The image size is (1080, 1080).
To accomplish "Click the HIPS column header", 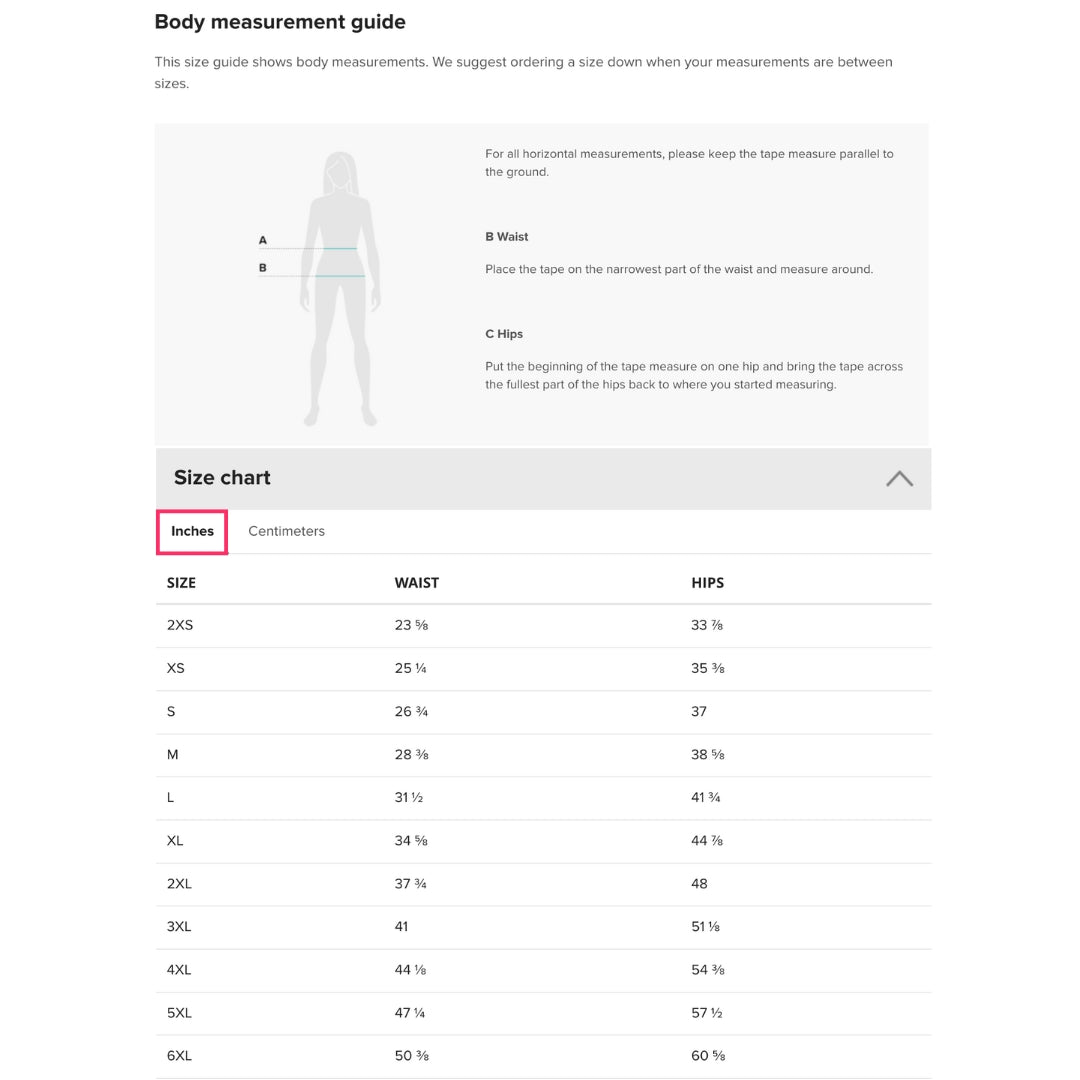I will pos(707,582).
